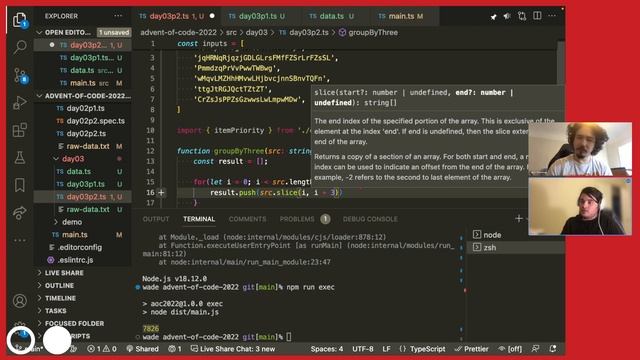640x360 pixels.
Task: Open the DEBUG CONSOLE panel tab
Action: pyautogui.click(x=370, y=219)
